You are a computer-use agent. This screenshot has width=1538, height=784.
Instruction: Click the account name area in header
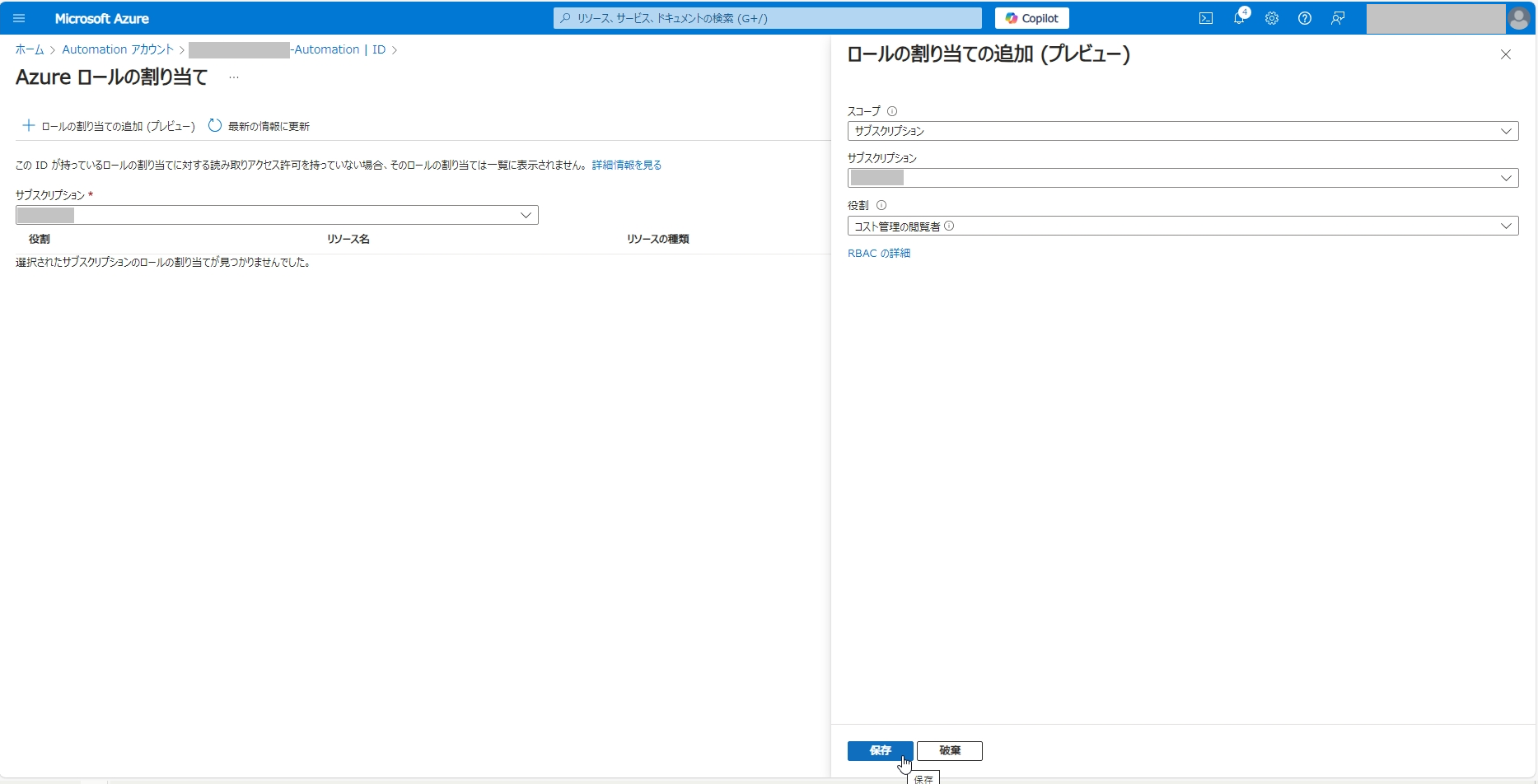tap(1436, 18)
